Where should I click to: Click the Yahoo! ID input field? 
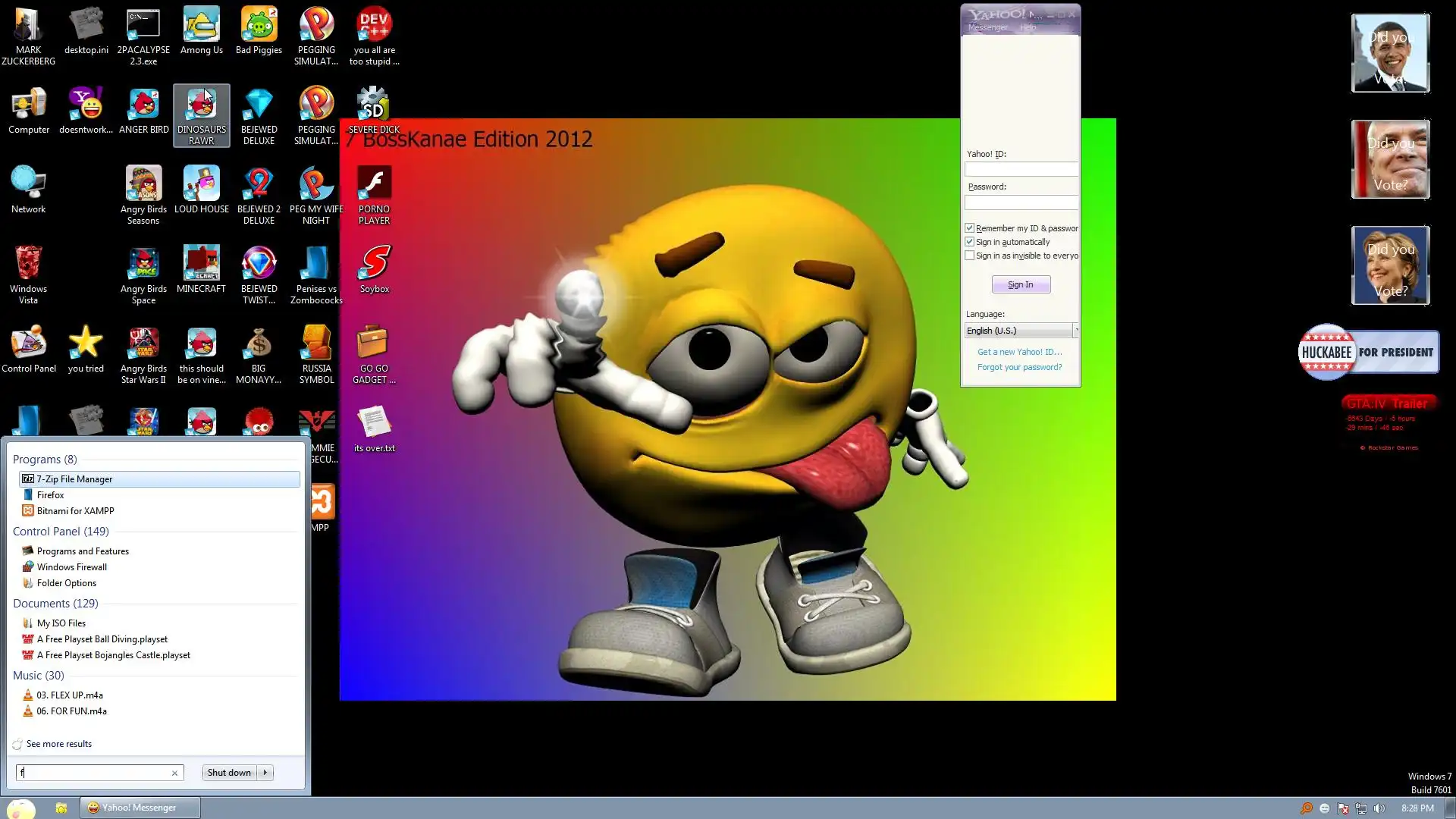click(1021, 170)
